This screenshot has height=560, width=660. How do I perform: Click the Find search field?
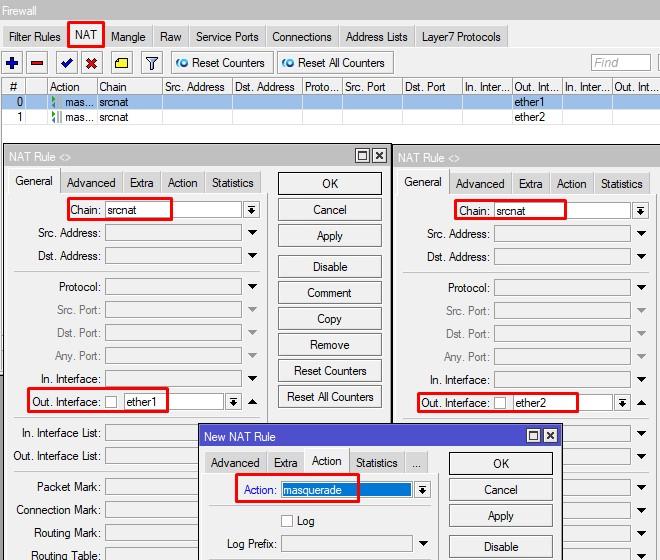coord(620,63)
